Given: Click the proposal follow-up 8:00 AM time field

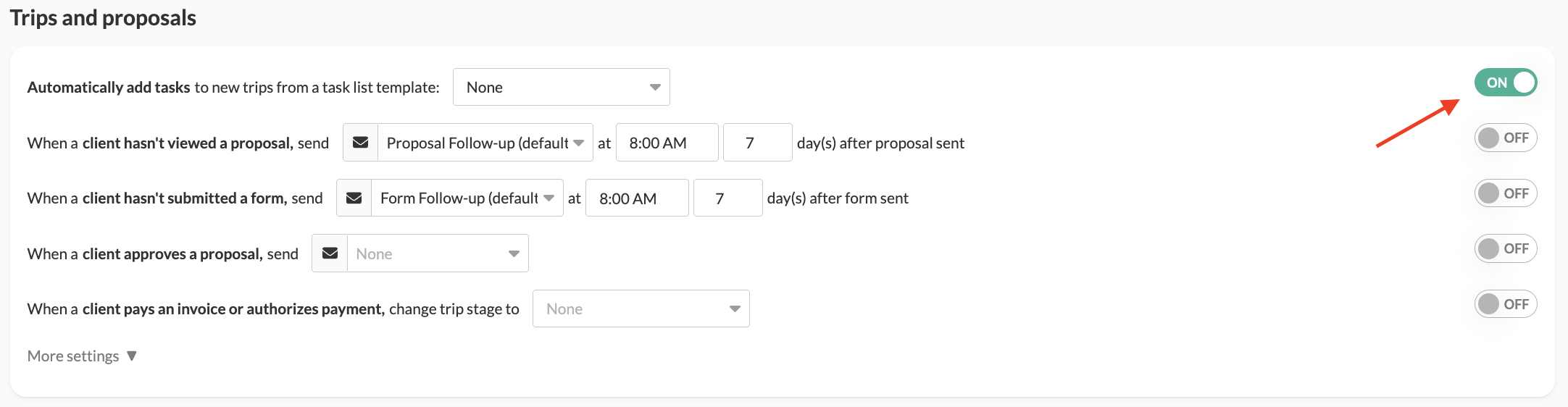Looking at the screenshot, I should click(667, 143).
